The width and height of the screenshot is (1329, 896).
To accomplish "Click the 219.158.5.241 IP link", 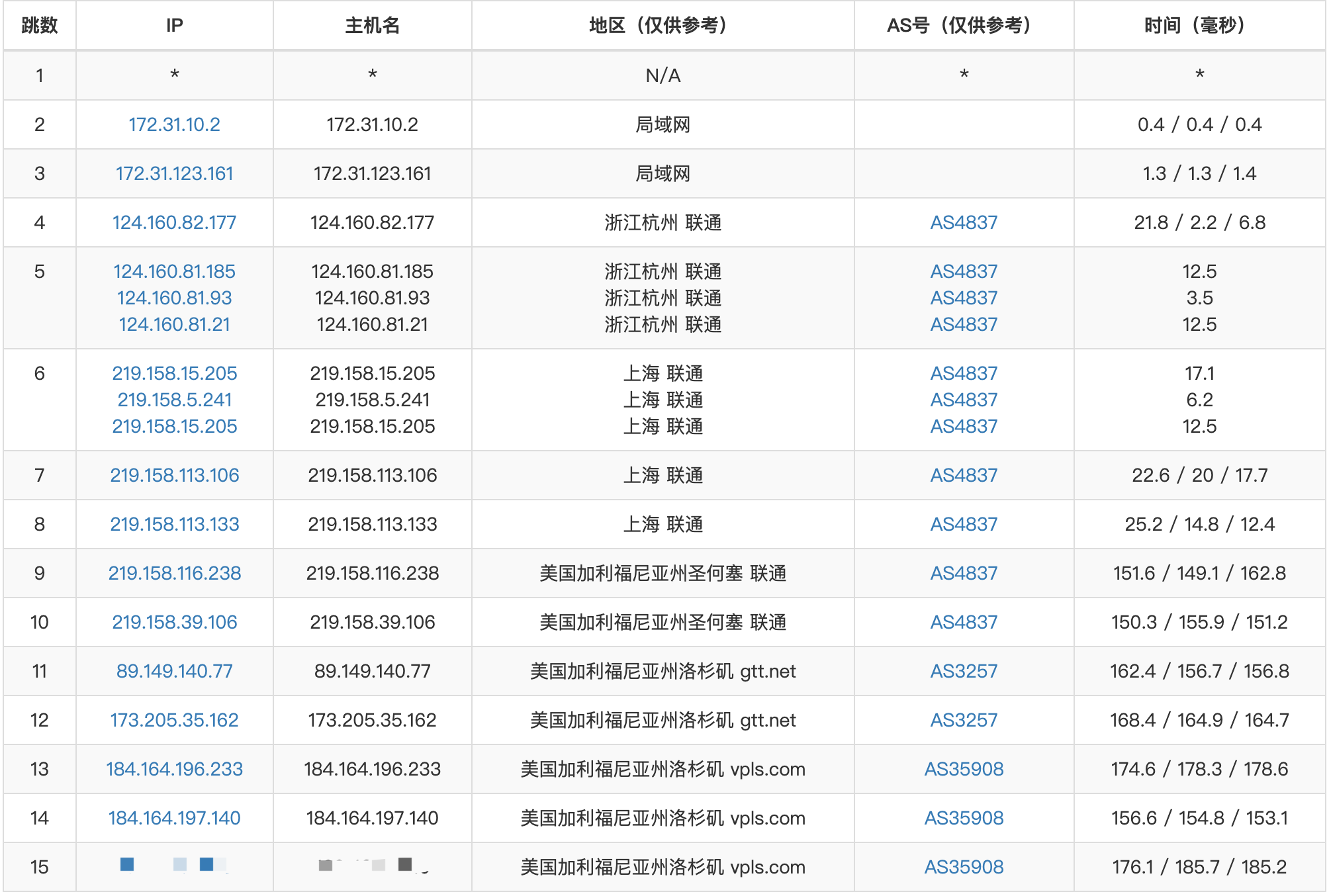I will [x=174, y=400].
